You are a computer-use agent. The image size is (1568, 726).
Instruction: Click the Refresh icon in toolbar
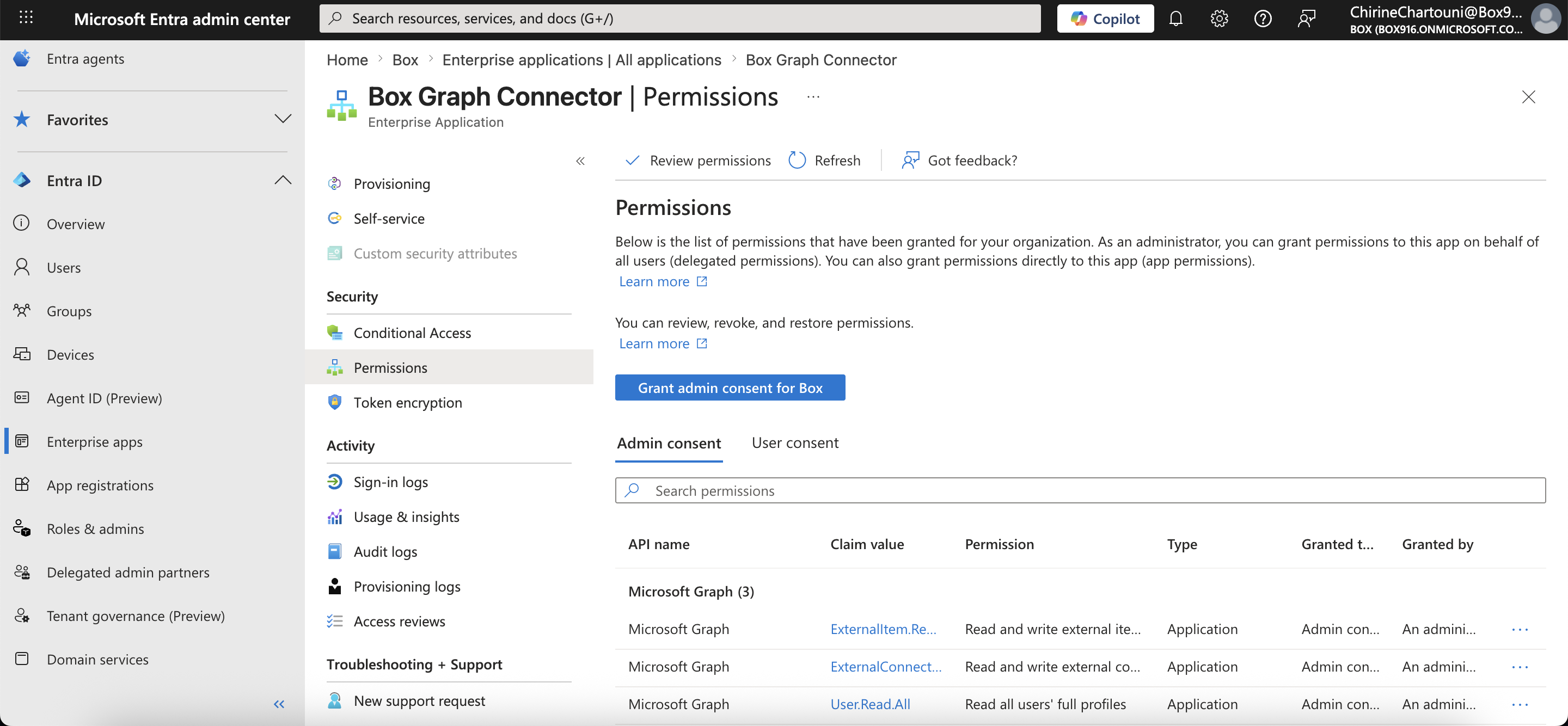click(797, 160)
